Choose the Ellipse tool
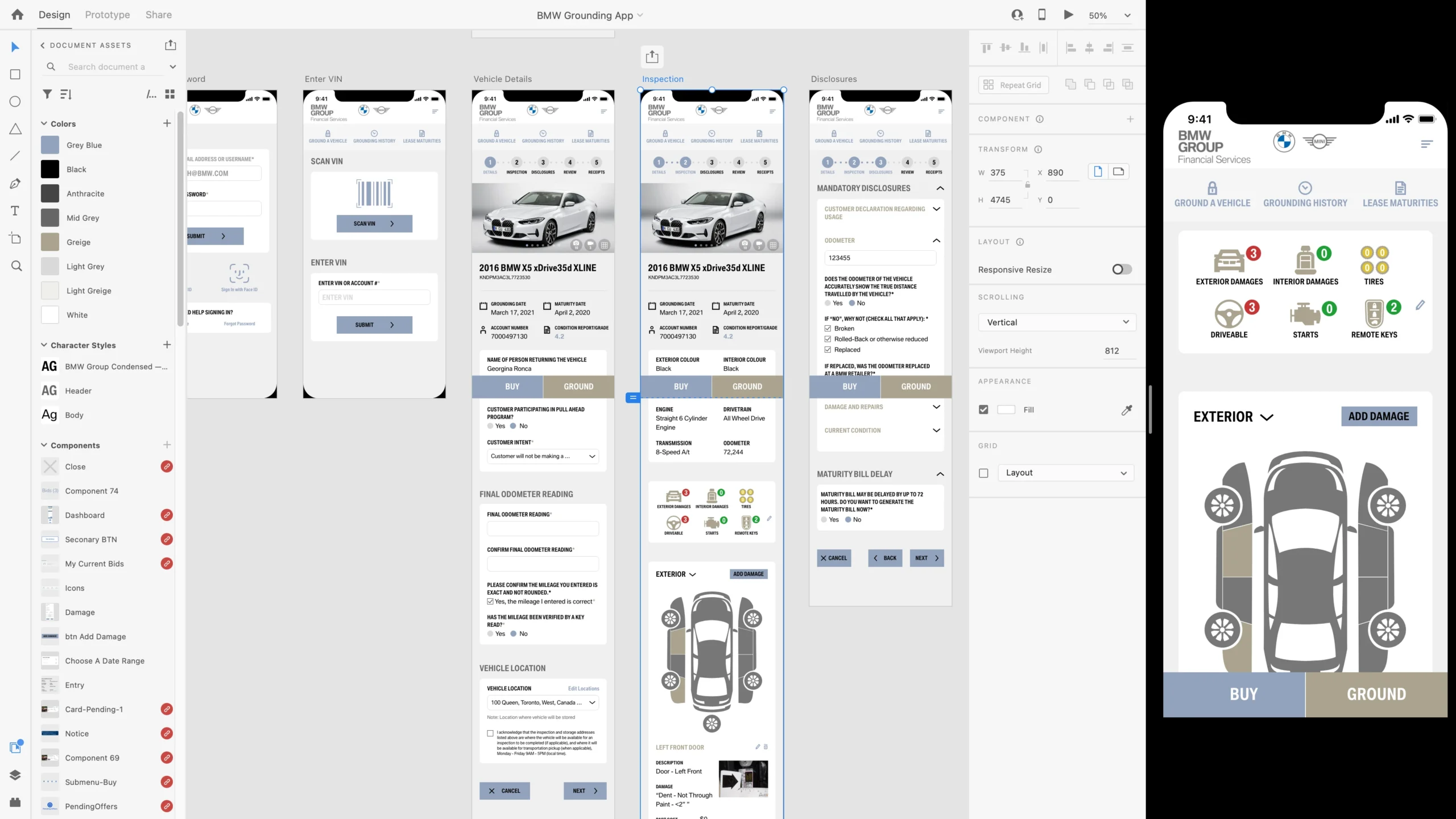Image resolution: width=1456 pixels, height=819 pixels. pyautogui.click(x=15, y=101)
